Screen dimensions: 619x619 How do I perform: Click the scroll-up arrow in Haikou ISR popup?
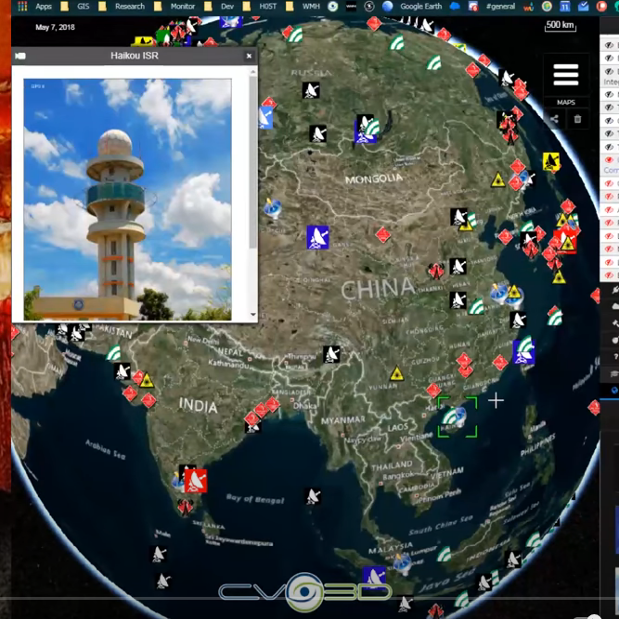(253, 72)
